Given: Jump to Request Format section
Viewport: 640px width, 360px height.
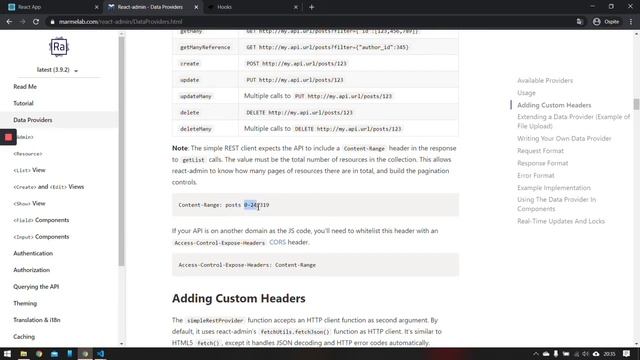Looking at the screenshot, I should (540, 151).
